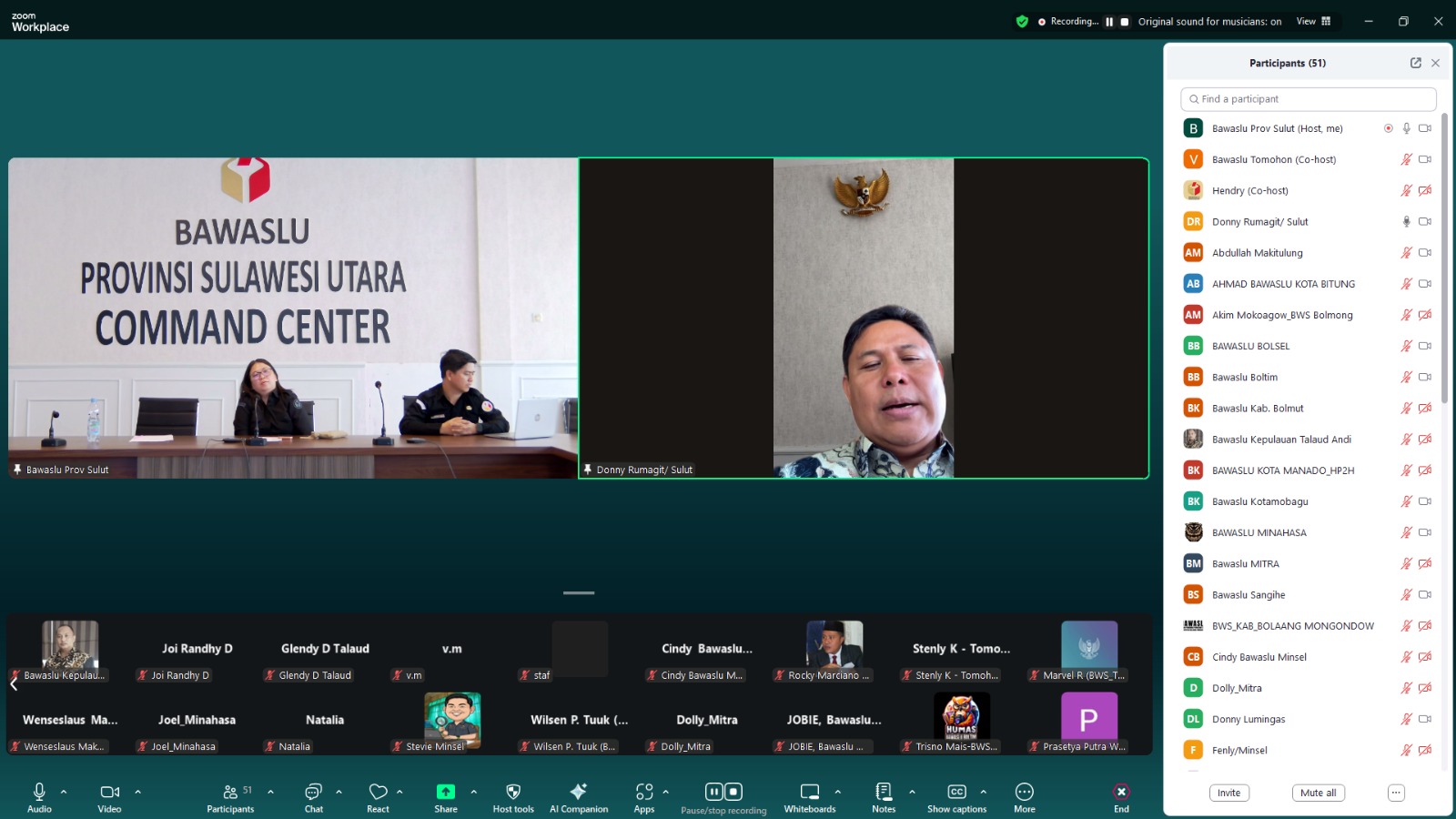This screenshot has width=1456, height=819.
Task: Open More options menu
Action: (x=1025, y=797)
